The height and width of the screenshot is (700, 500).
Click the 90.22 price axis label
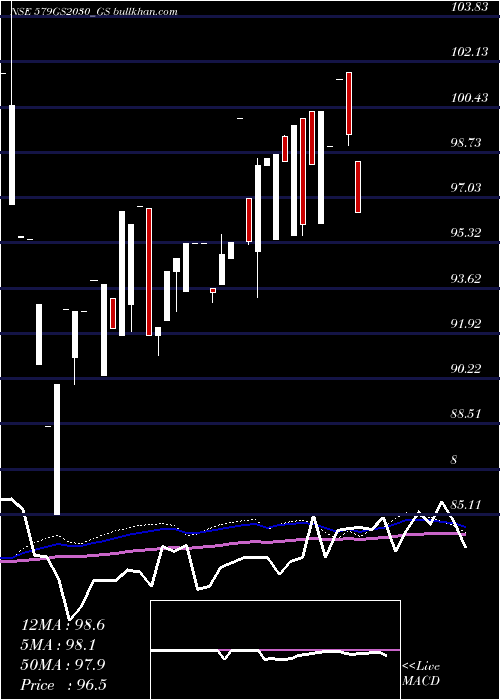[x=466, y=369]
